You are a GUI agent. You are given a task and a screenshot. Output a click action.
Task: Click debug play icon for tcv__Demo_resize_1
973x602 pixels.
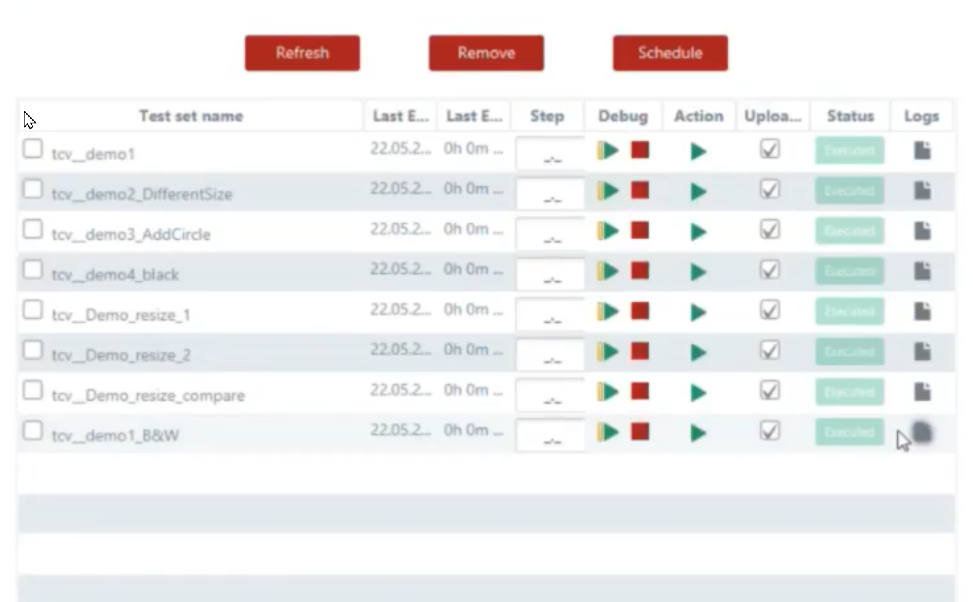point(608,311)
